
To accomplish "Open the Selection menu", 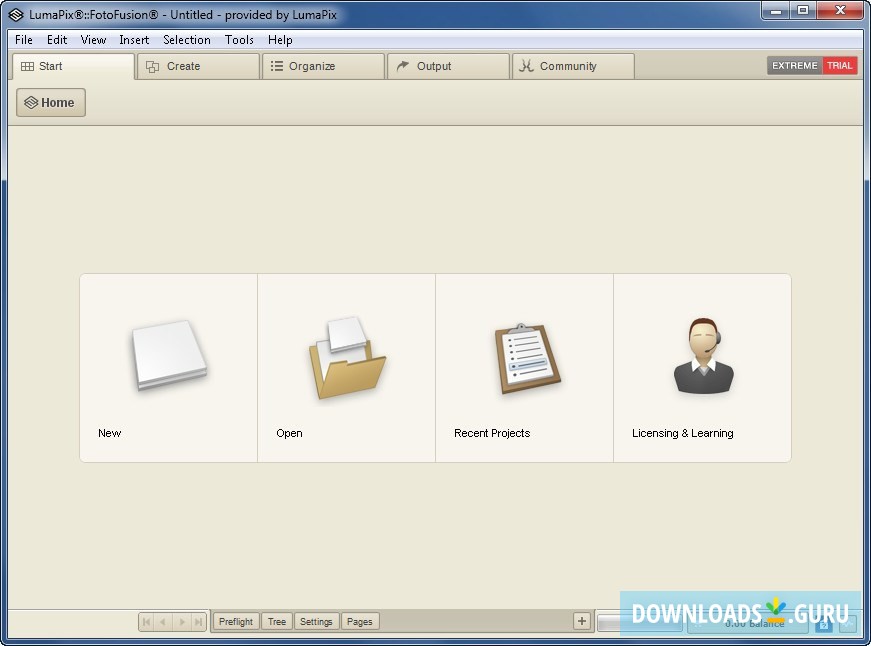I will [x=187, y=40].
